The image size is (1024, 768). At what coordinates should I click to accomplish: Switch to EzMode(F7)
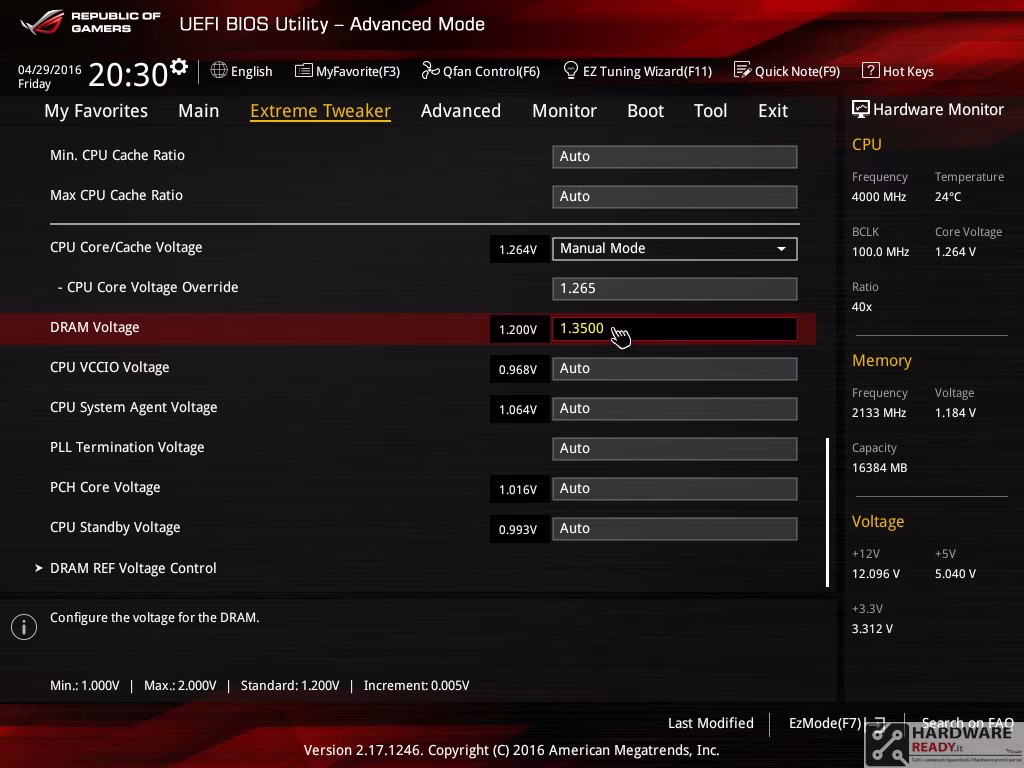(x=825, y=723)
